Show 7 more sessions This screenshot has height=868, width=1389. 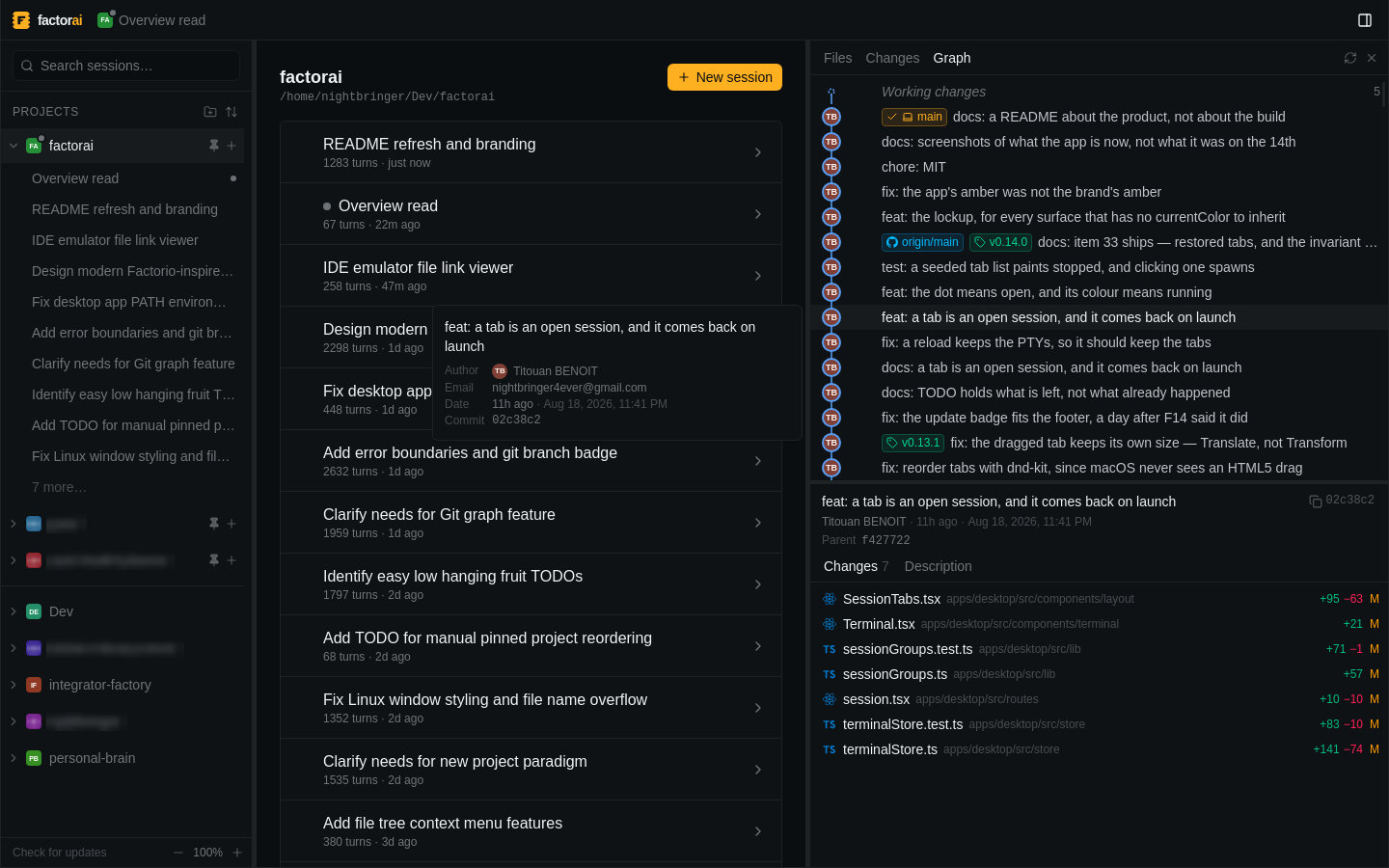[59, 487]
